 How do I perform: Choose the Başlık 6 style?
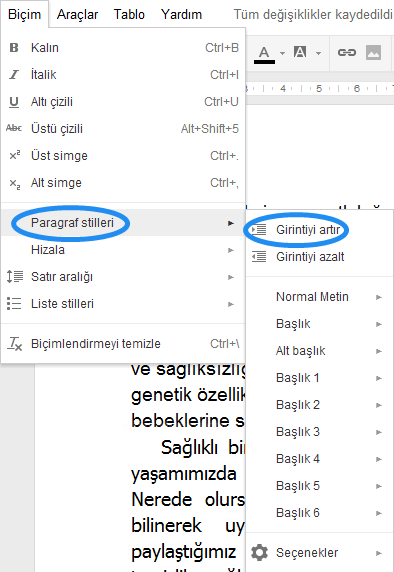click(x=320, y=513)
